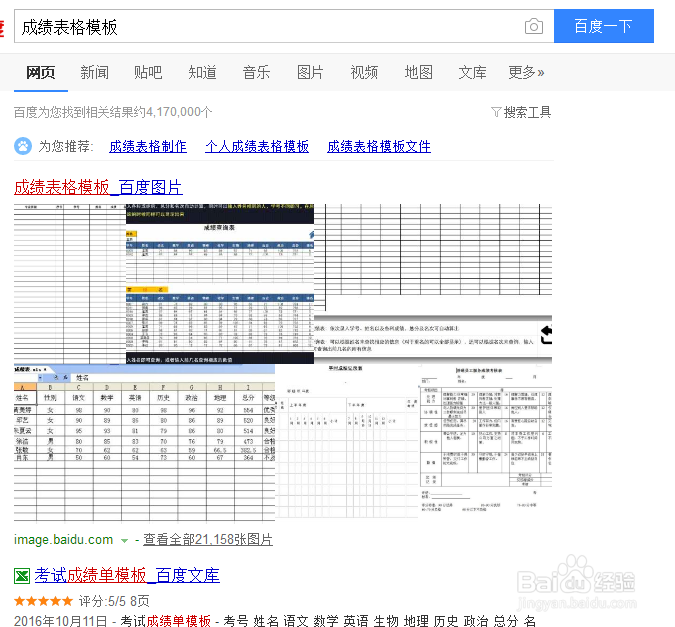Open the 文库 tab
675x627 pixels.
472,72
